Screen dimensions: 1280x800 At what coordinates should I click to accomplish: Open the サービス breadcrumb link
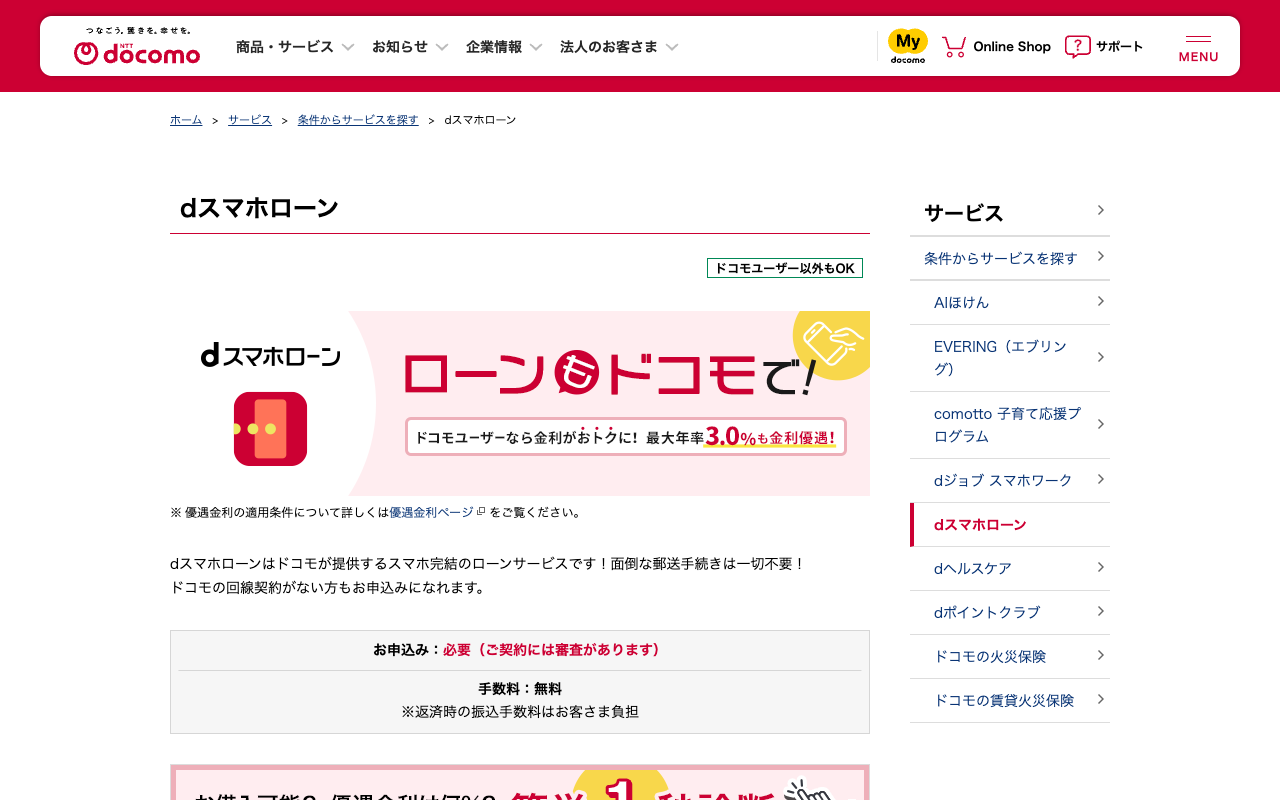click(x=250, y=120)
